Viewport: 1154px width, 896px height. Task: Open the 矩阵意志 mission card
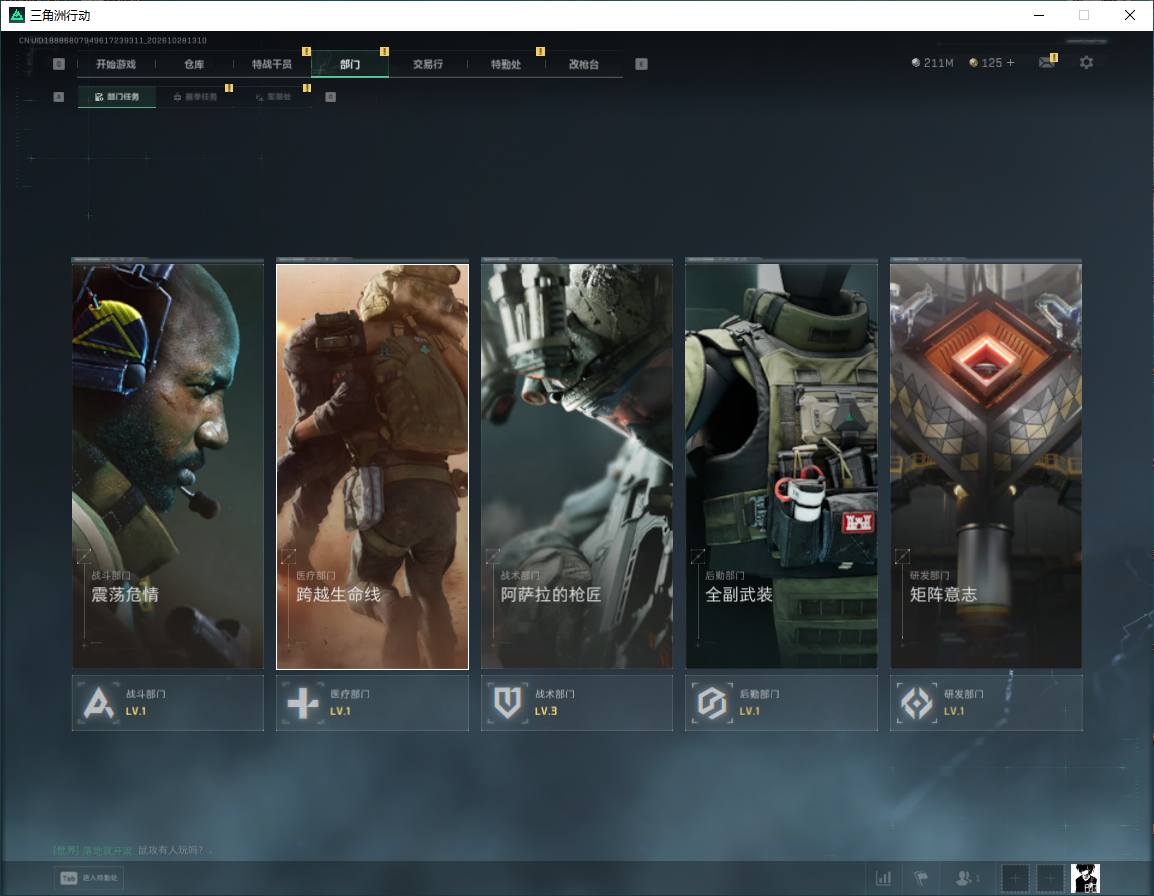986,466
